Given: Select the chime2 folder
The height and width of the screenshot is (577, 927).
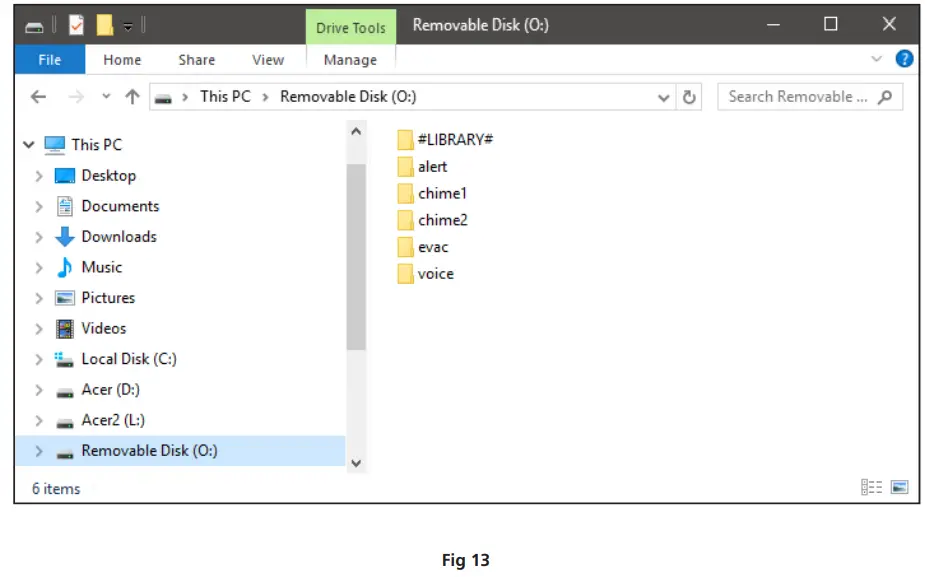Looking at the screenshot, I should click(x=433, y=220).
